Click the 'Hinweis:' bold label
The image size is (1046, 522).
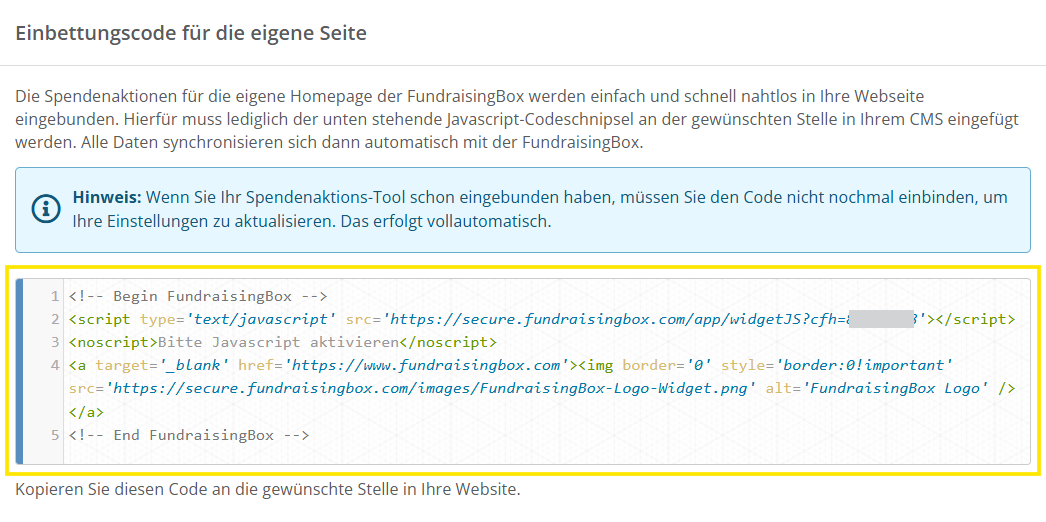107,198
